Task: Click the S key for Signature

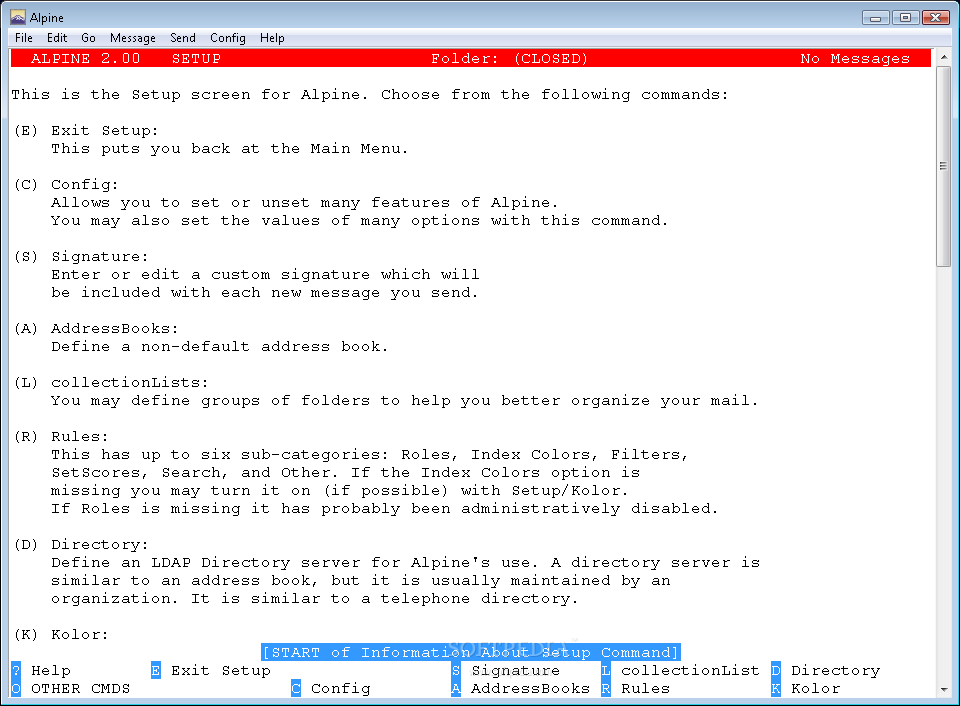Action: [456, 670]
